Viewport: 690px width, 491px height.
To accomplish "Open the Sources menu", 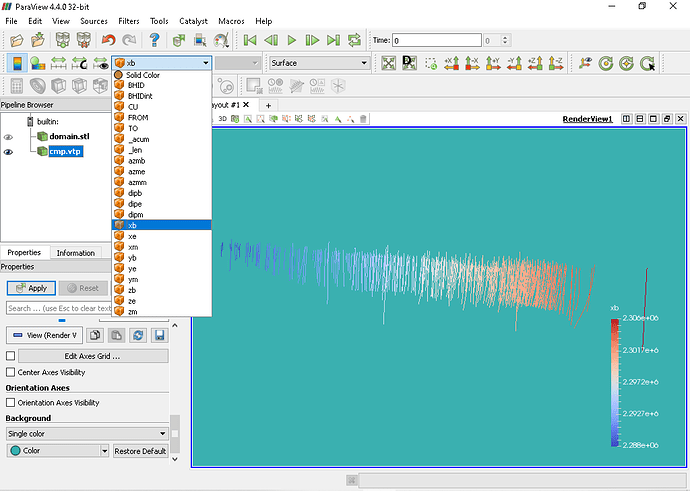I will 94,21.
